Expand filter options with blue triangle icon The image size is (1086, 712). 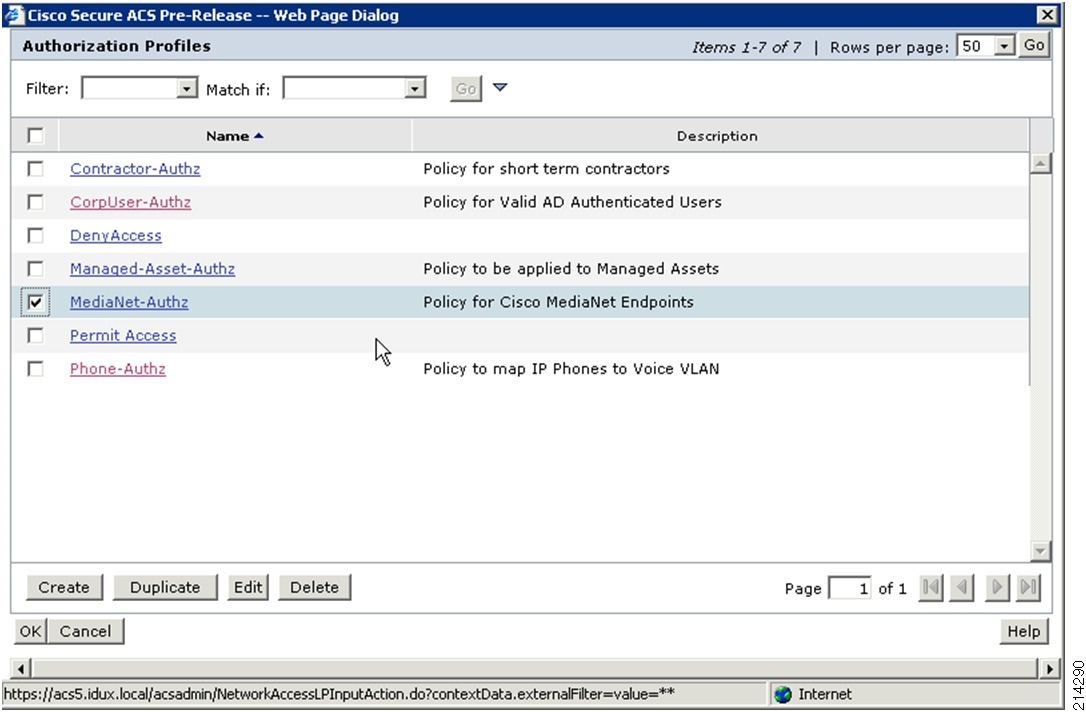(499, 88)
